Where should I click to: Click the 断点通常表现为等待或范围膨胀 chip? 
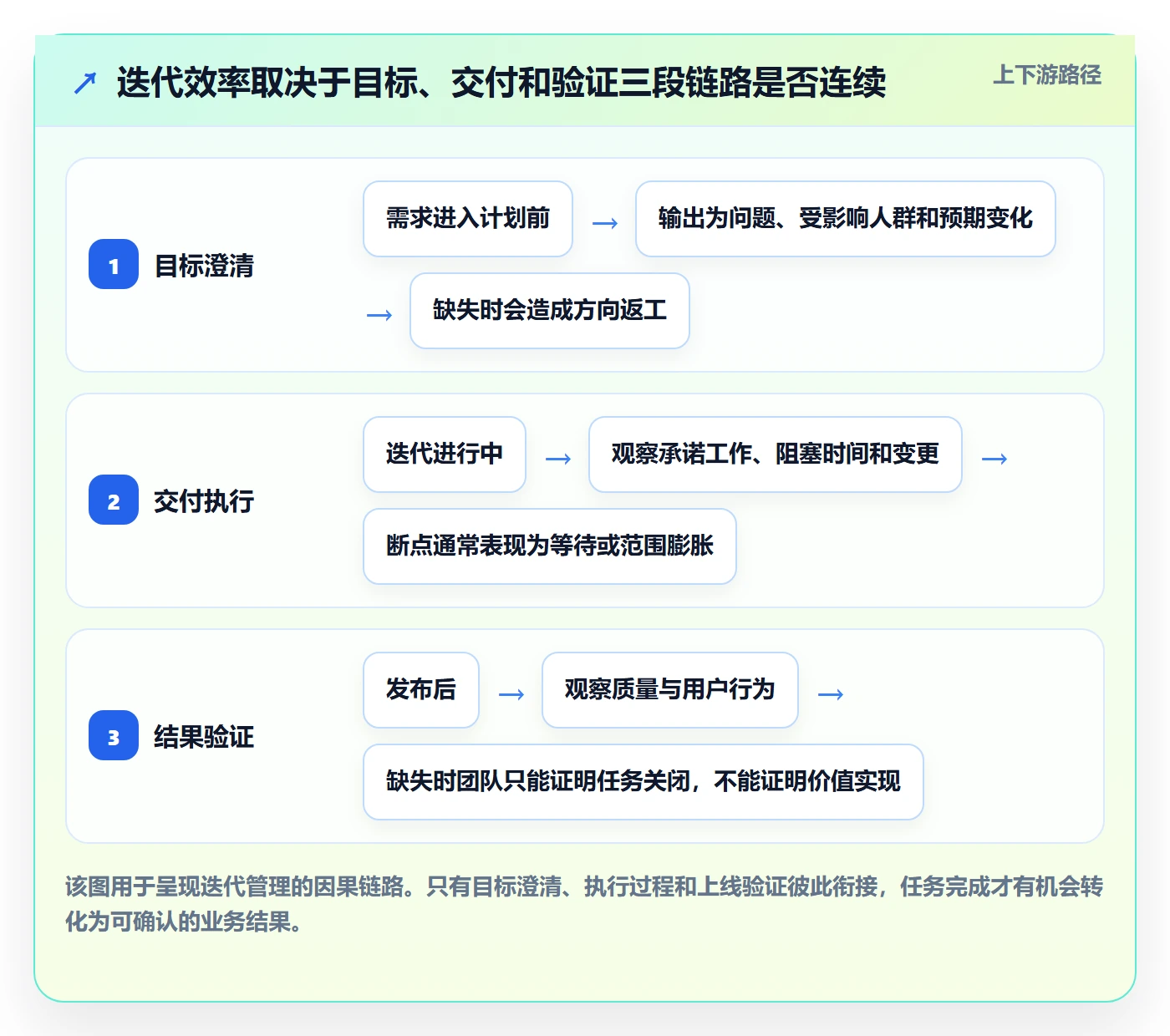[550, 546]
